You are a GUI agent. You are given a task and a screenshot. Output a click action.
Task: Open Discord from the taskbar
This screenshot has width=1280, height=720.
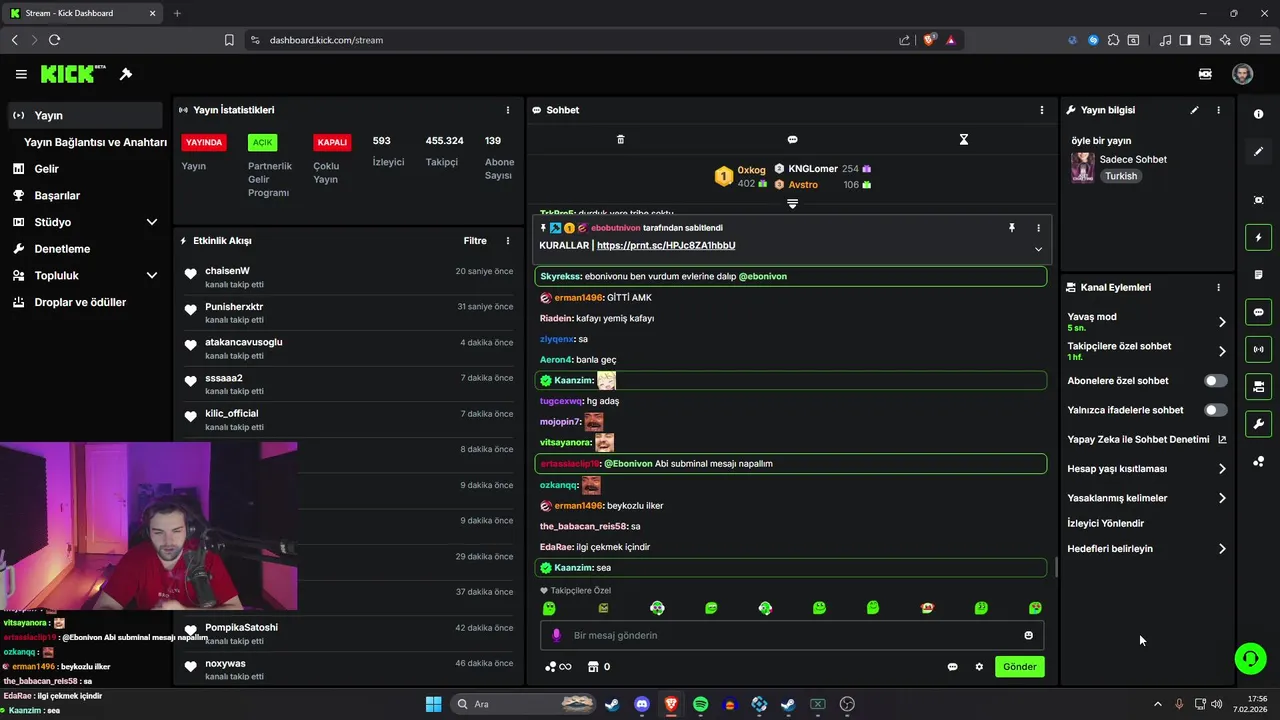pos(641,704)
